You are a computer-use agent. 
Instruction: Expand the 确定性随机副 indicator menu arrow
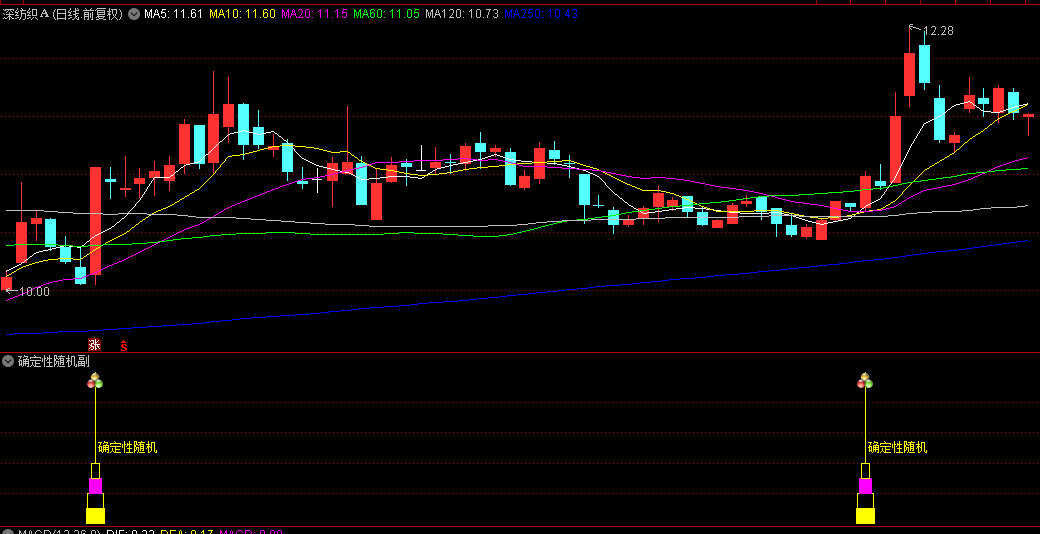pos(8,361)
